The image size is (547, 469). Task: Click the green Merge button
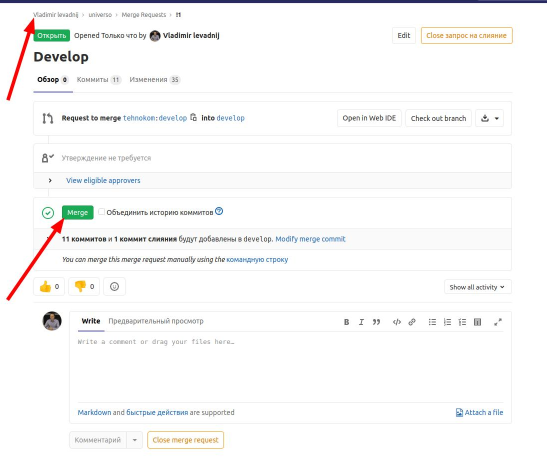pos(77,212)
